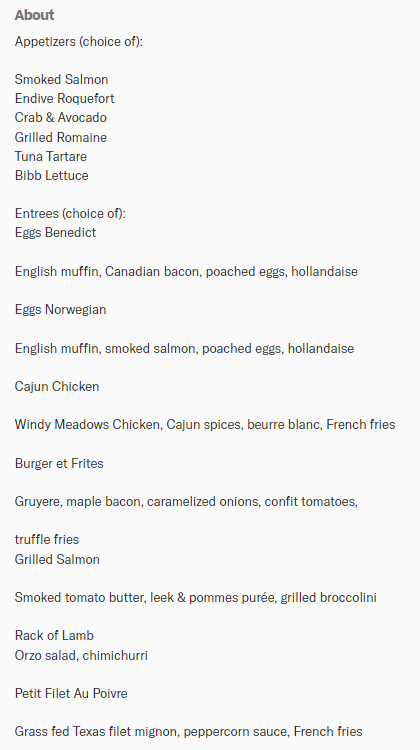Click the Orzo salad, chimichurri line
Screen dimensions: 420x750
[81, 656]
